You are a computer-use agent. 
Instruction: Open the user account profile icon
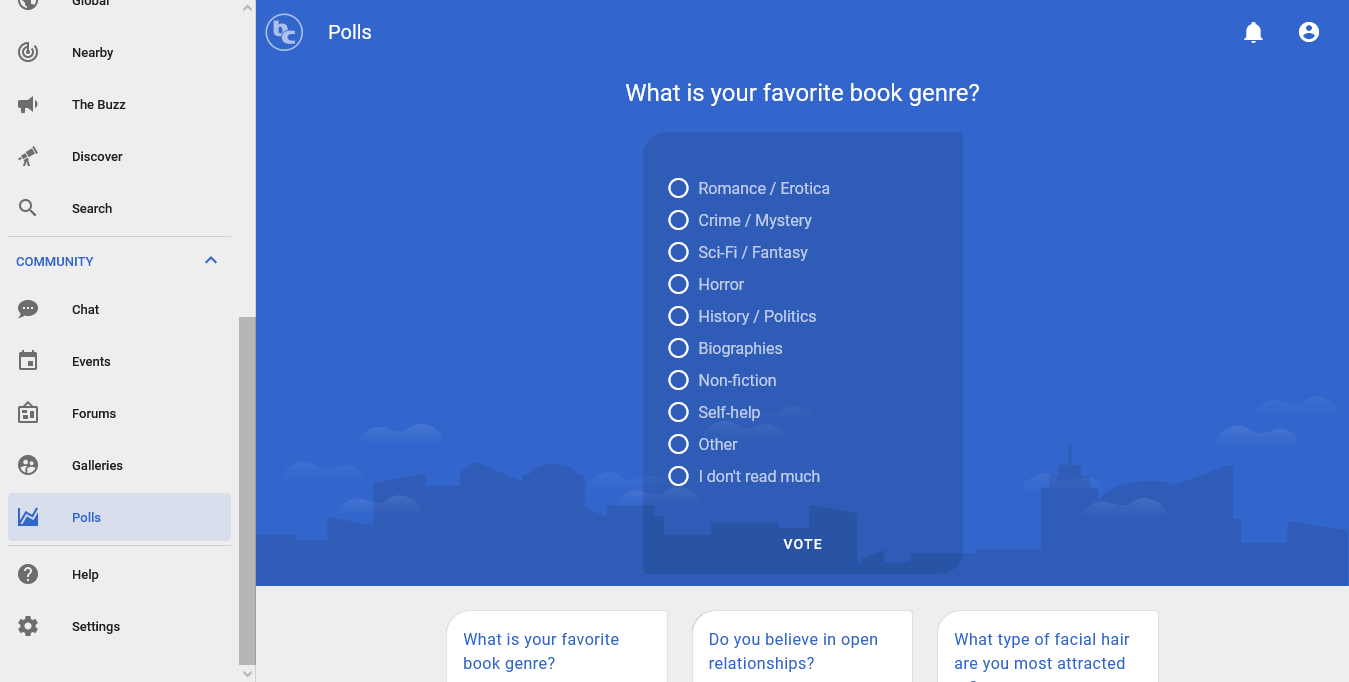(1309, 32)
